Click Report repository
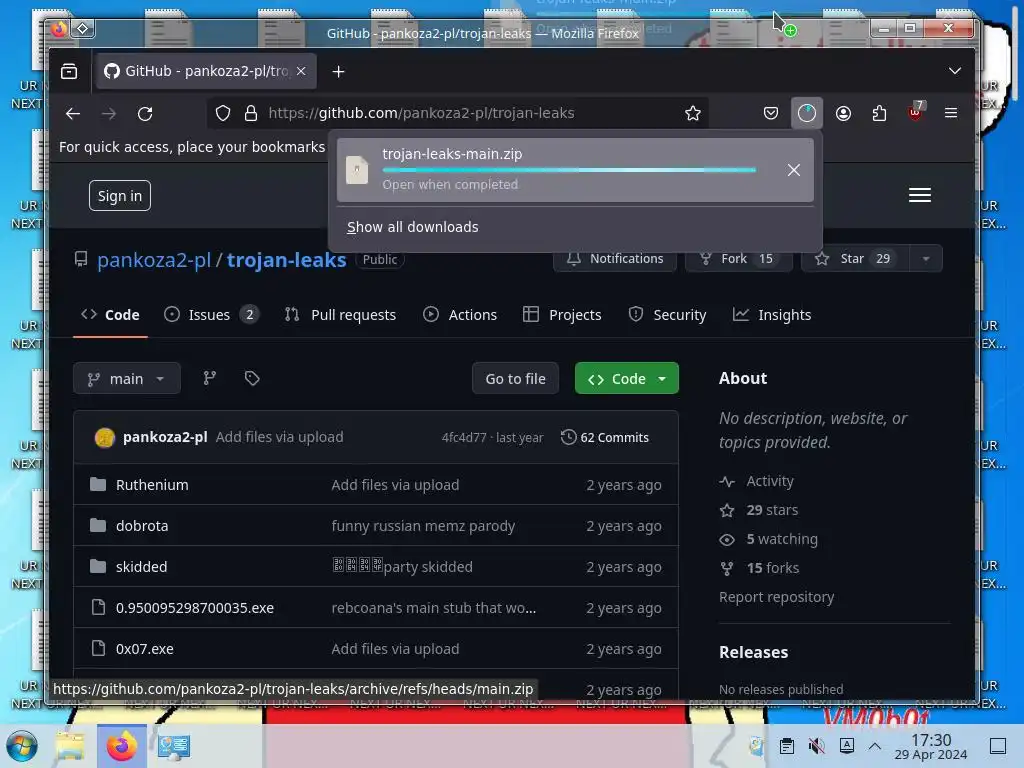This screenshot has height=768, width=1024. click(776, 597)
